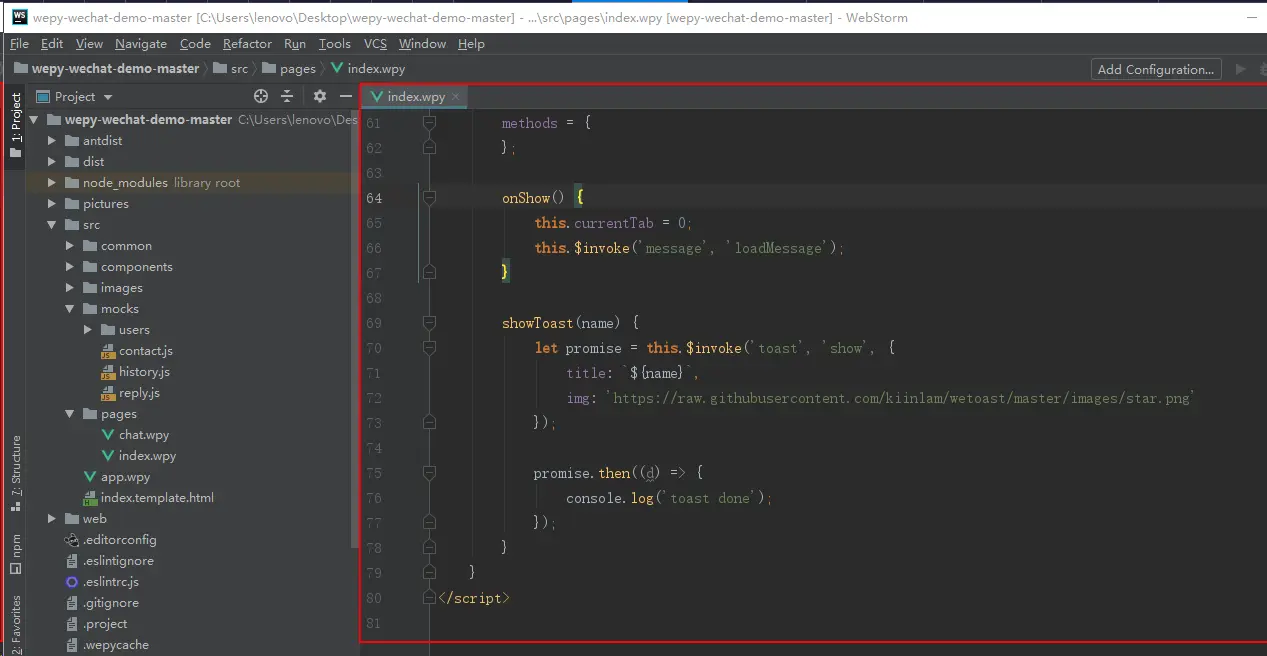Click the collapse all icon in Project panel
The height and width of the screenshot is (656, 1267).
click(x=287, y=96)
